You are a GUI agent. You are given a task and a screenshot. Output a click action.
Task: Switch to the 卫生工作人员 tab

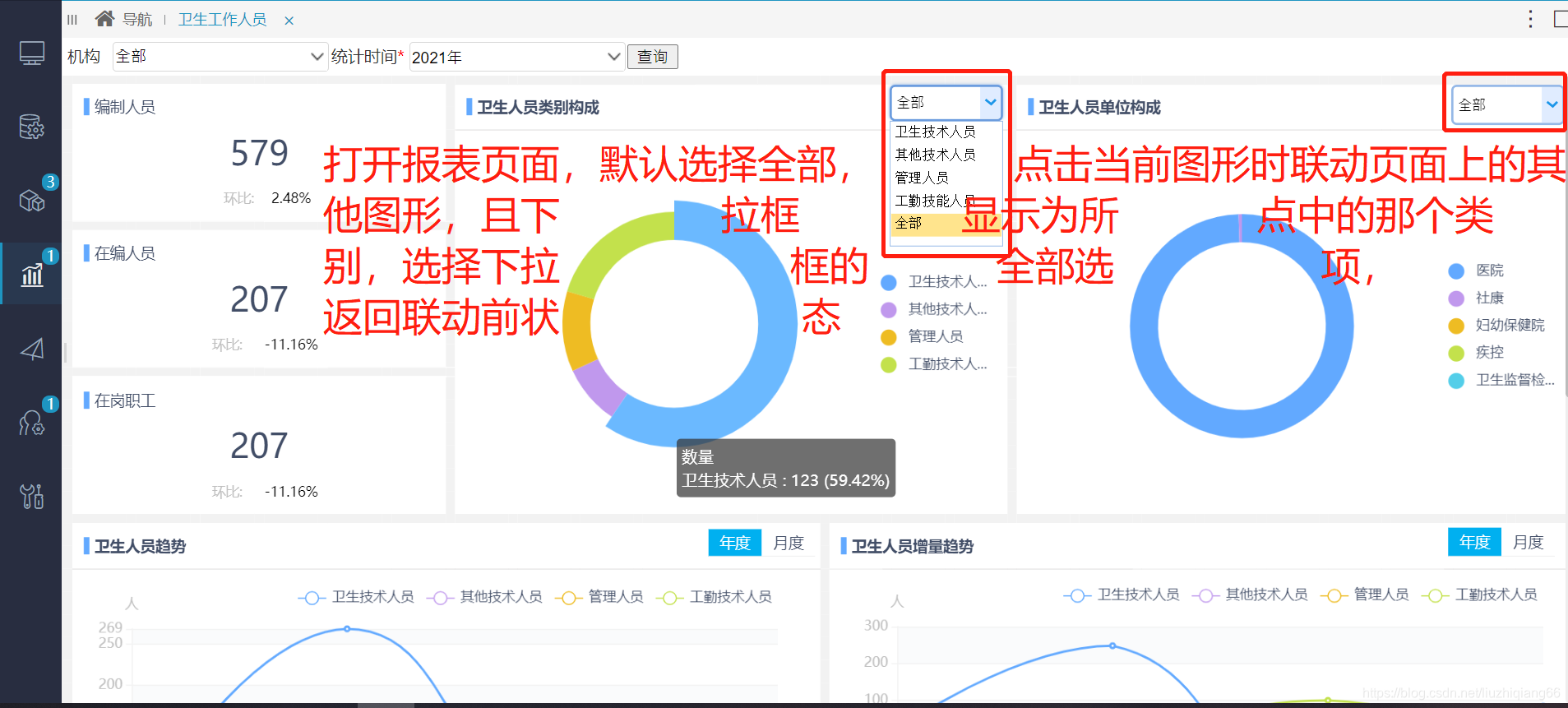[223, 19]
